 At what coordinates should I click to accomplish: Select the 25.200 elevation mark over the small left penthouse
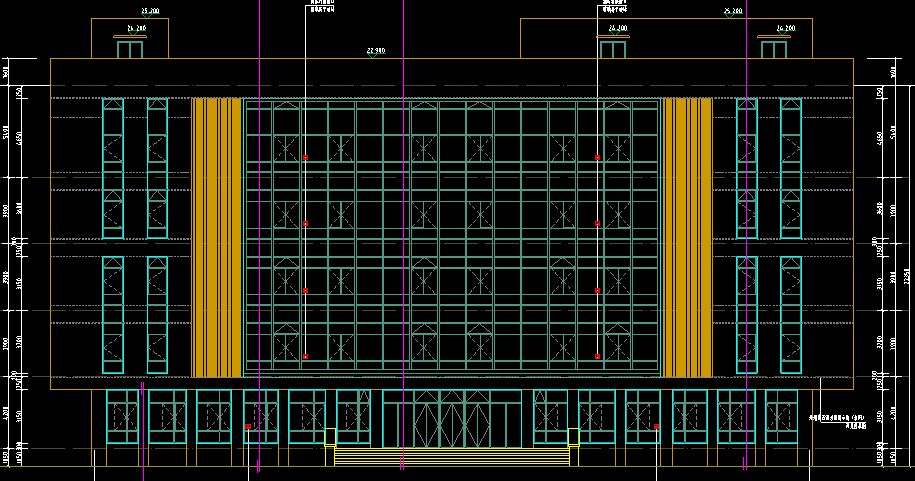point(150,11)
